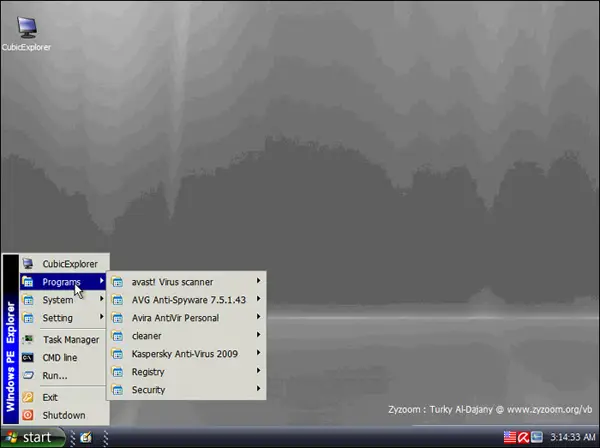The height and width of the screenshot is (448, 600).
Task: Click the Kaspersky Anti-Virus 2009 folder icon
Action: tap(117, 354)
